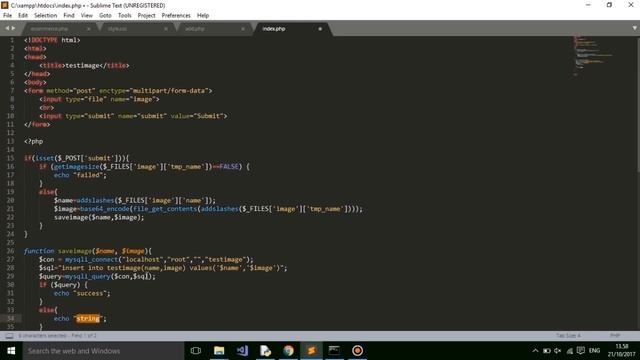Click the volume icon in system tray

coord(558,351)
